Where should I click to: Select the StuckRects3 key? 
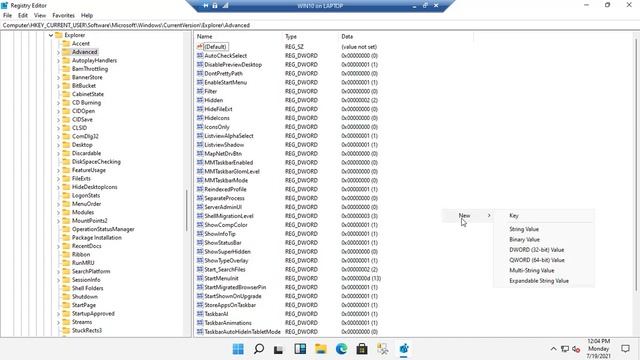87,331
